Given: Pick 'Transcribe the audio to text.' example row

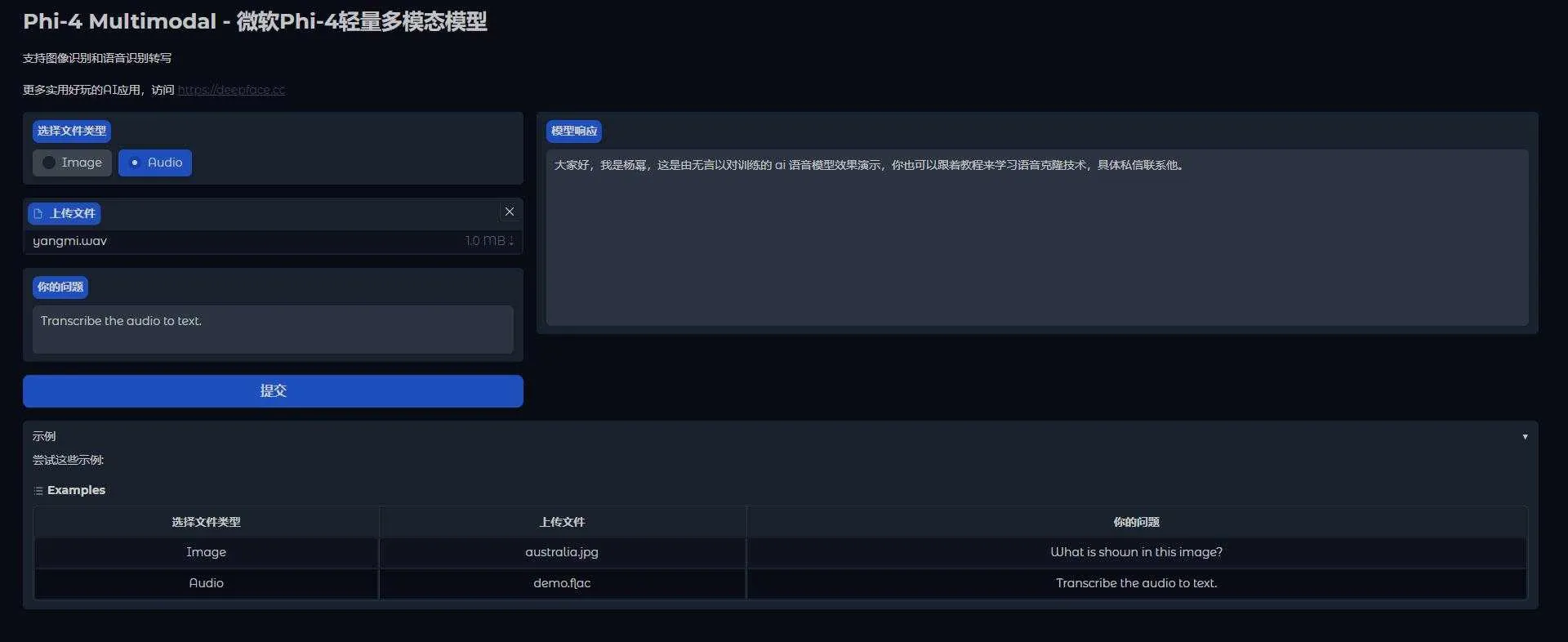Looking at the screenshot, I should point(1136,583).
